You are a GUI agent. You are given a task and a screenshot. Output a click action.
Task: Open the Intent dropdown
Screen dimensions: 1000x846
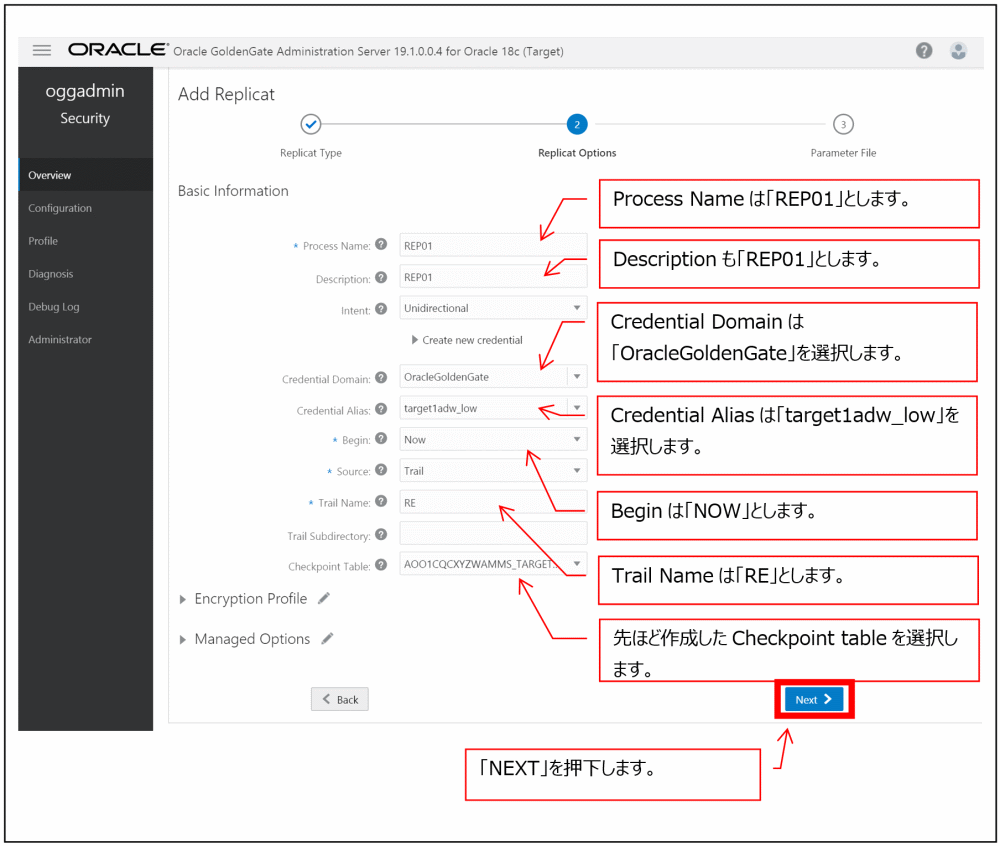click(493, 308)
